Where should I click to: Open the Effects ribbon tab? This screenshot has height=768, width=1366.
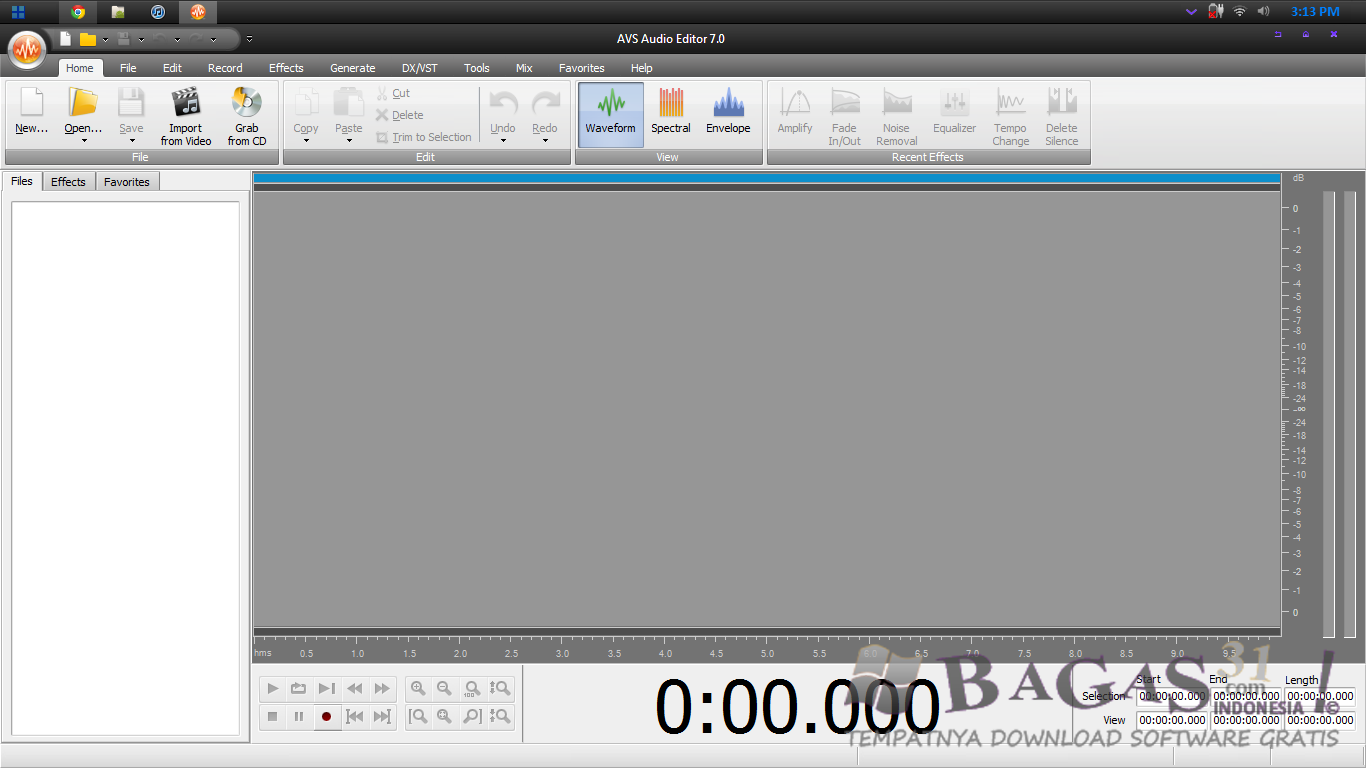286,68
